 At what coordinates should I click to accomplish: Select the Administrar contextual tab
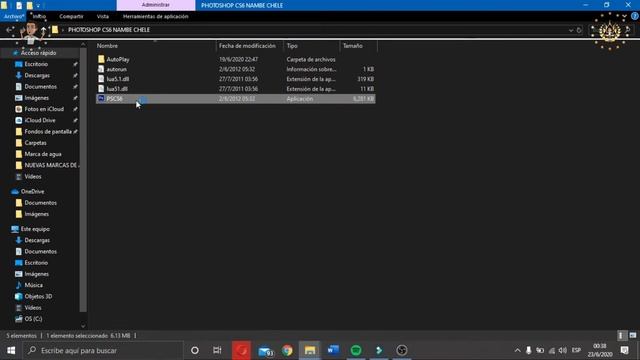click(156, 5)
